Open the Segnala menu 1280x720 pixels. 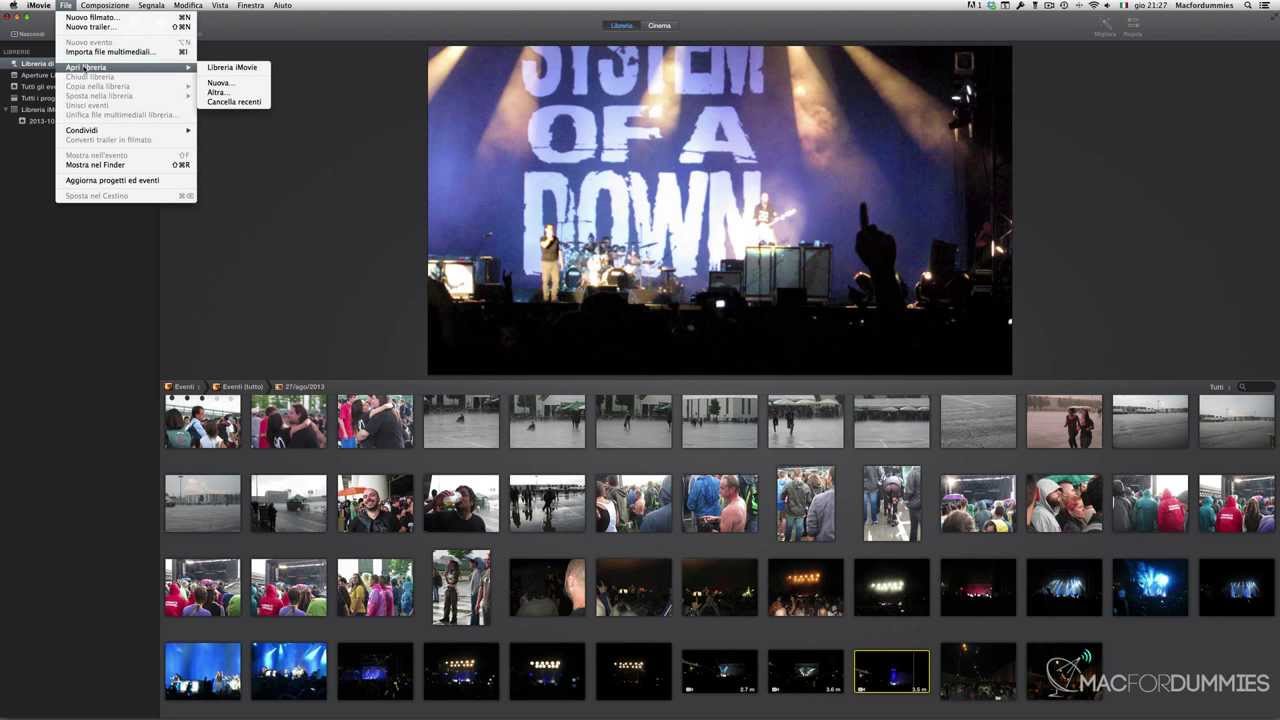coord(151,5)
